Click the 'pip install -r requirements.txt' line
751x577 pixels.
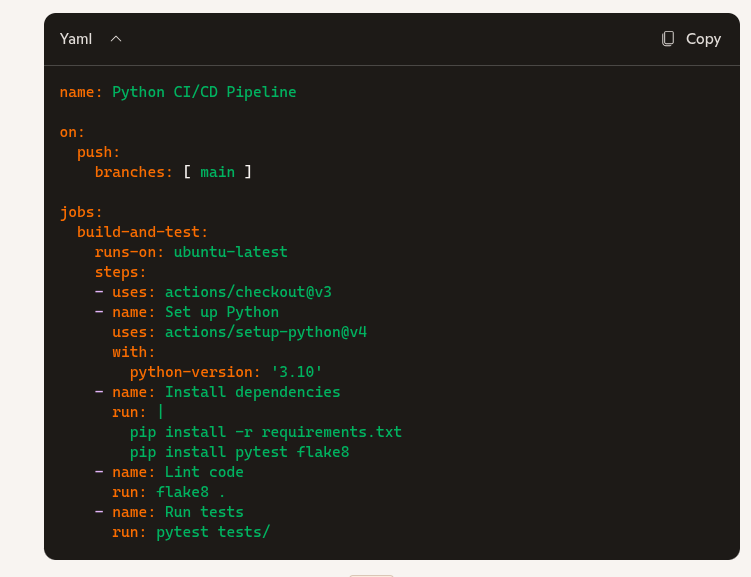265,432
